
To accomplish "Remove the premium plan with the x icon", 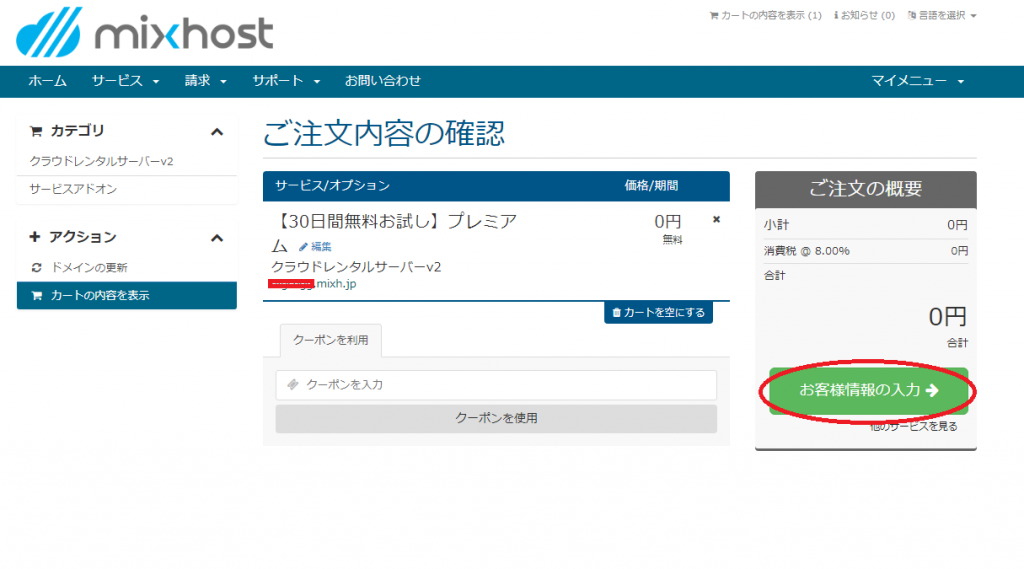I will pyautogui.click(x=716, y=219).
